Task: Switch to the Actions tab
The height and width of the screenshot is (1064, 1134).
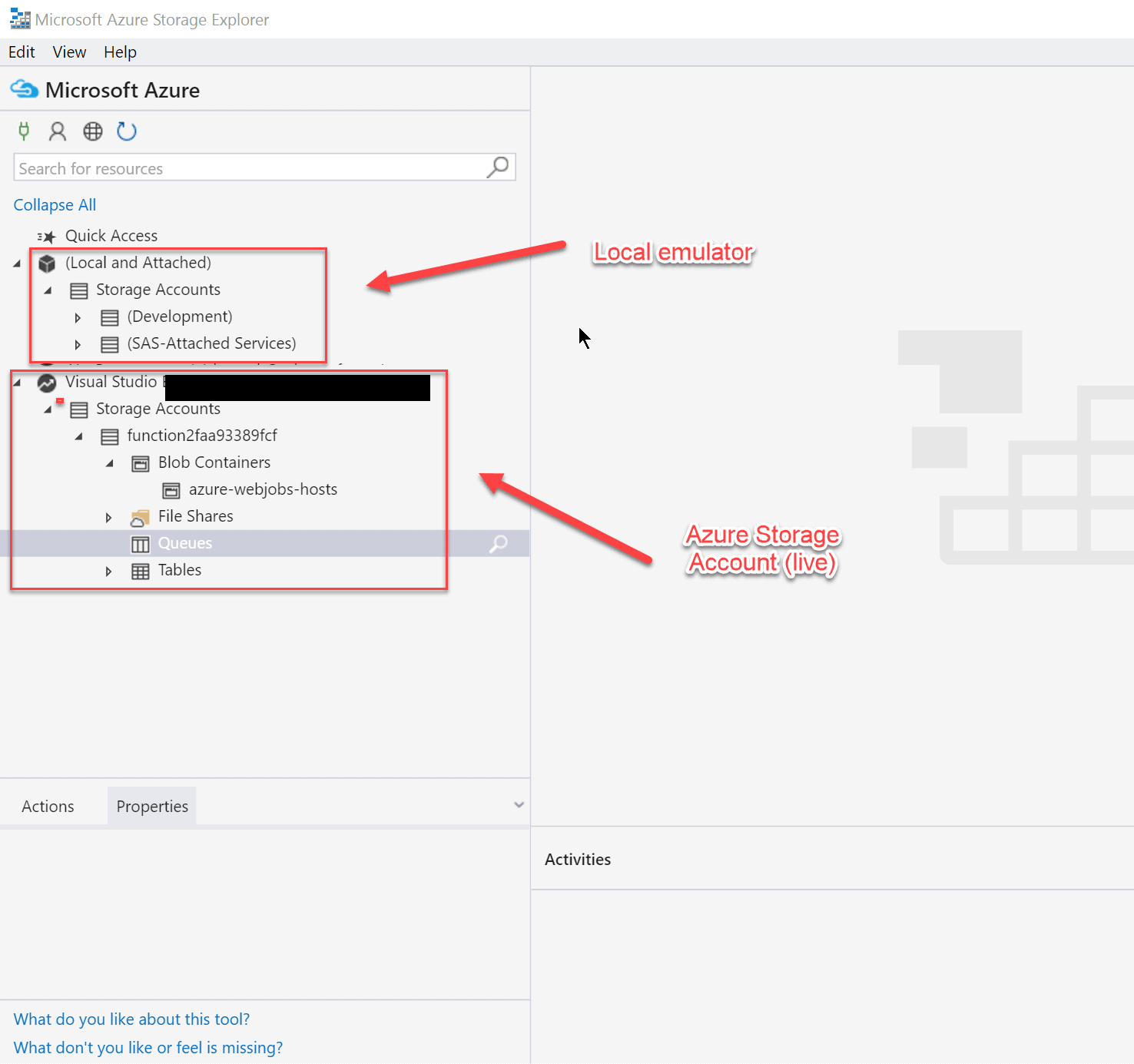Action: (48, 806)
